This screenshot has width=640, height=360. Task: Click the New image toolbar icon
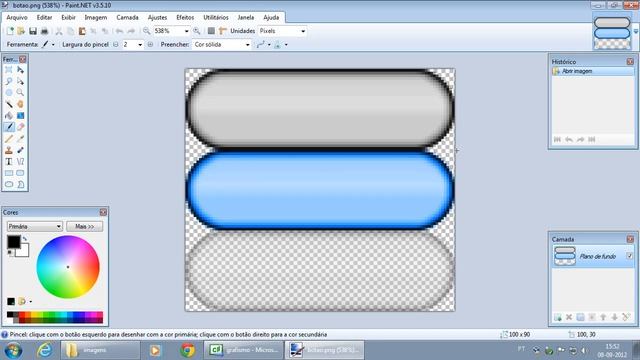[x=10, y=31]
